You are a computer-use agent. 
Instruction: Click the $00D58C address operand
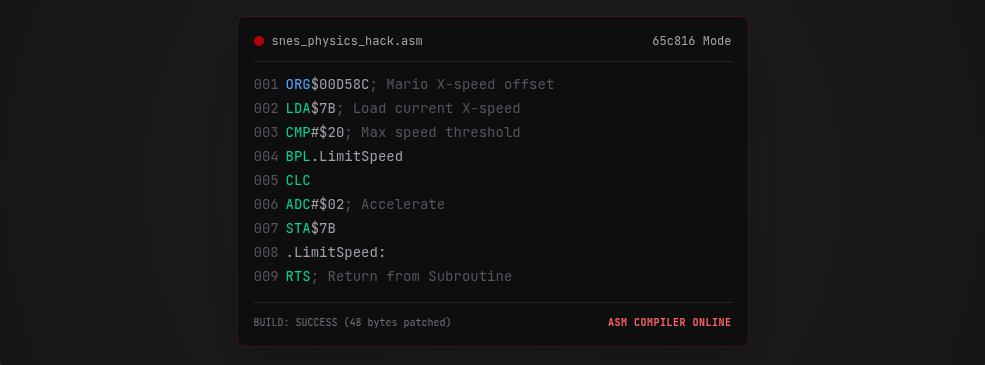(340, 84)
